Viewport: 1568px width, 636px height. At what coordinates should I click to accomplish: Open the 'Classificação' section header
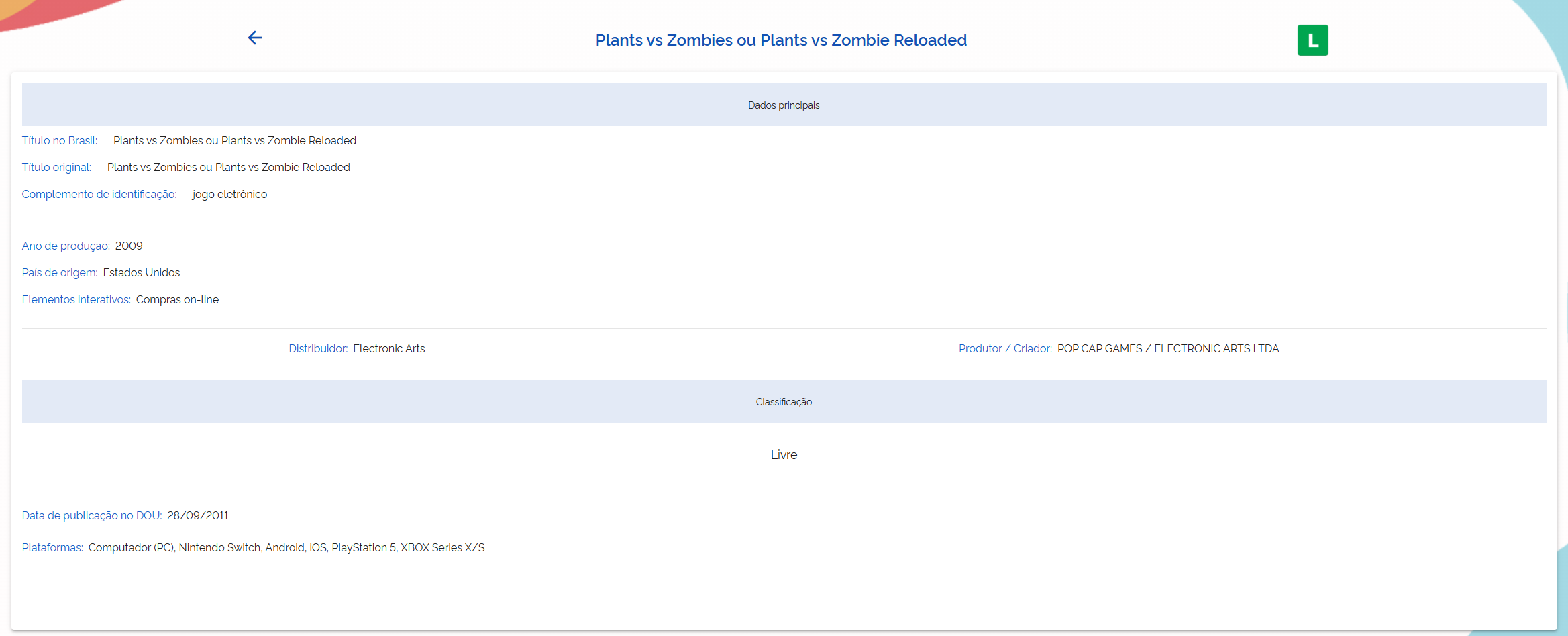(x=784, y=401)
